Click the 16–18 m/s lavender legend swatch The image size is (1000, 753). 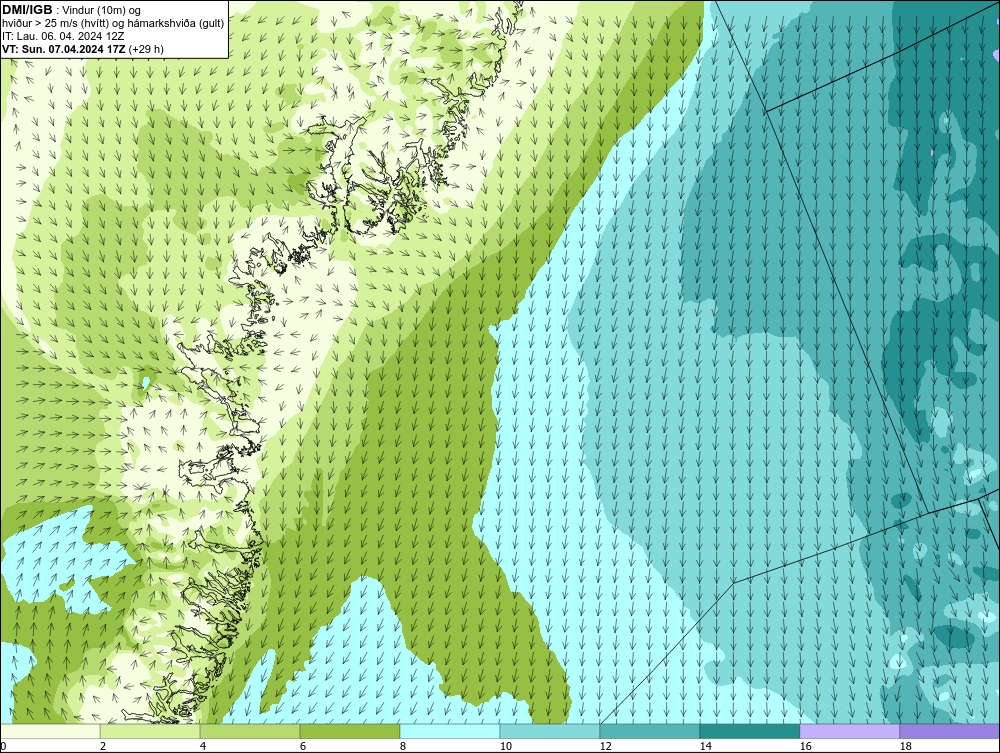tap(849, 731)
